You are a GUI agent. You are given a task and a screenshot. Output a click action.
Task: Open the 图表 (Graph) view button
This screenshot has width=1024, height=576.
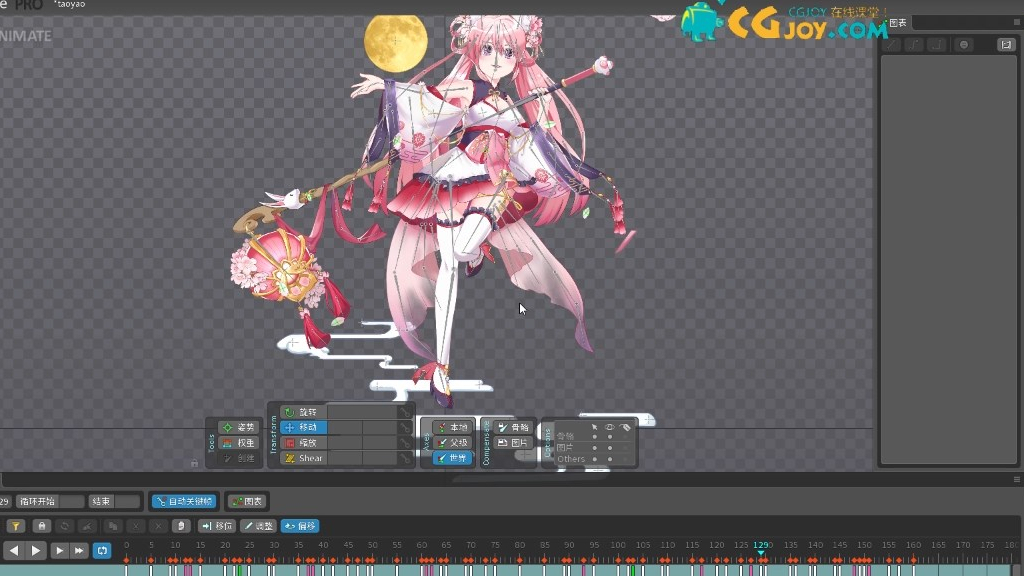coord(248,502)
